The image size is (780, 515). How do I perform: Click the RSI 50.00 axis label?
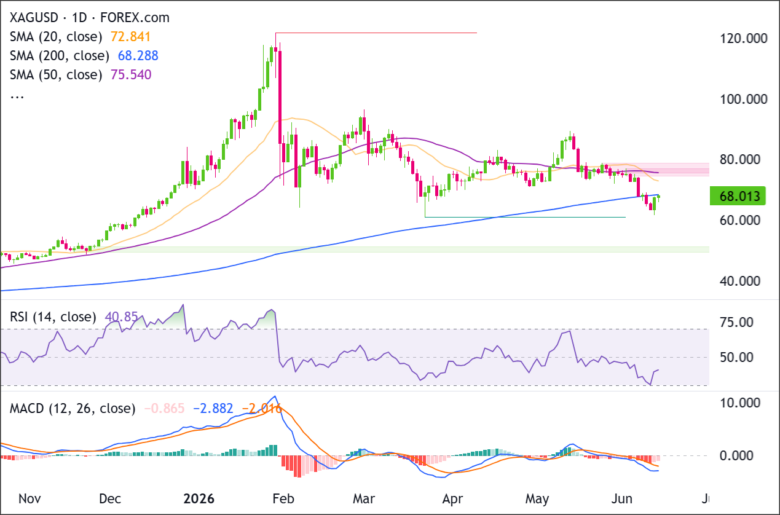pyautogui.click(x=736, y=357)
